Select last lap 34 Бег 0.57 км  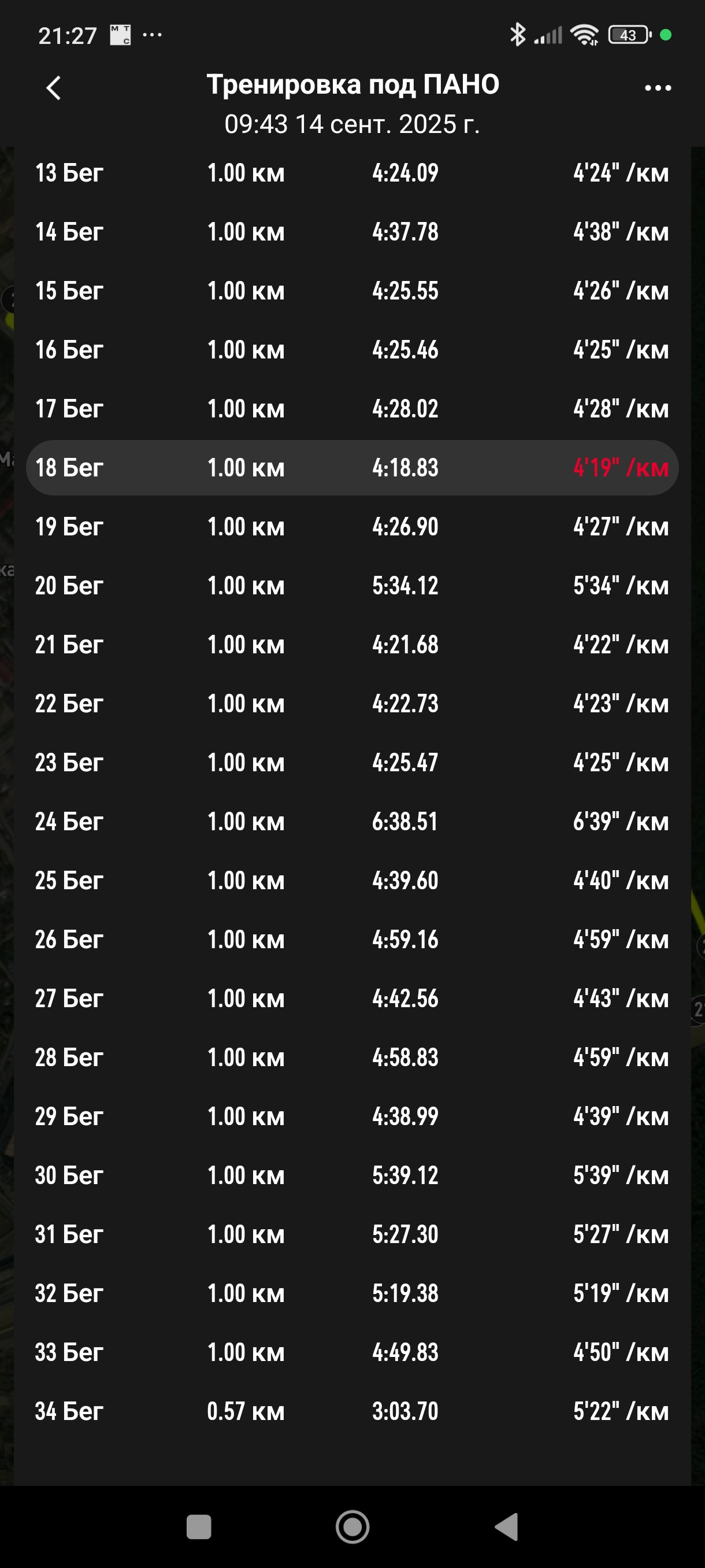[352, 1411]
